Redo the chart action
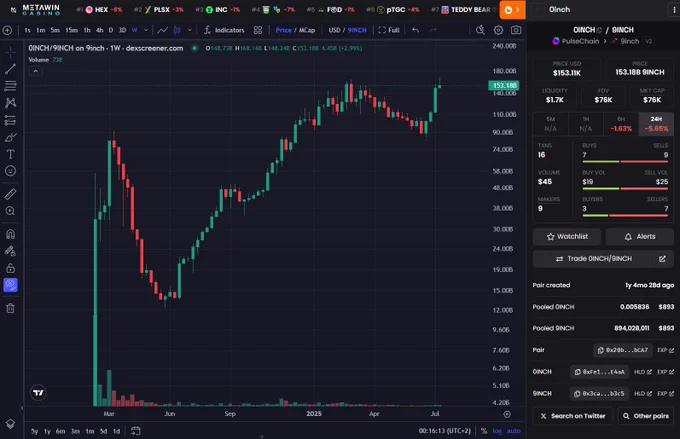 [x=433, y=30]
